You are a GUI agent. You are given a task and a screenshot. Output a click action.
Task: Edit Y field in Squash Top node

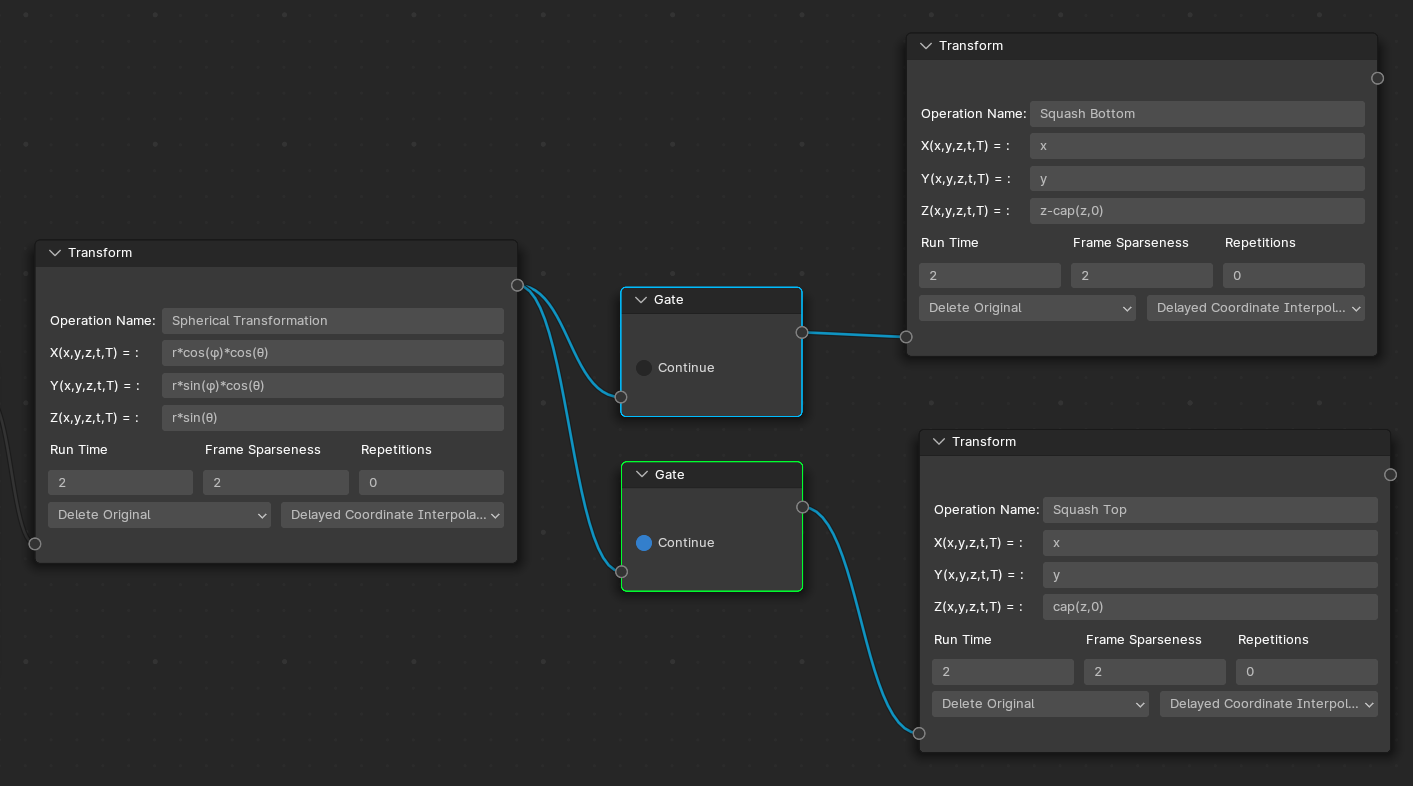point(1210,575)
